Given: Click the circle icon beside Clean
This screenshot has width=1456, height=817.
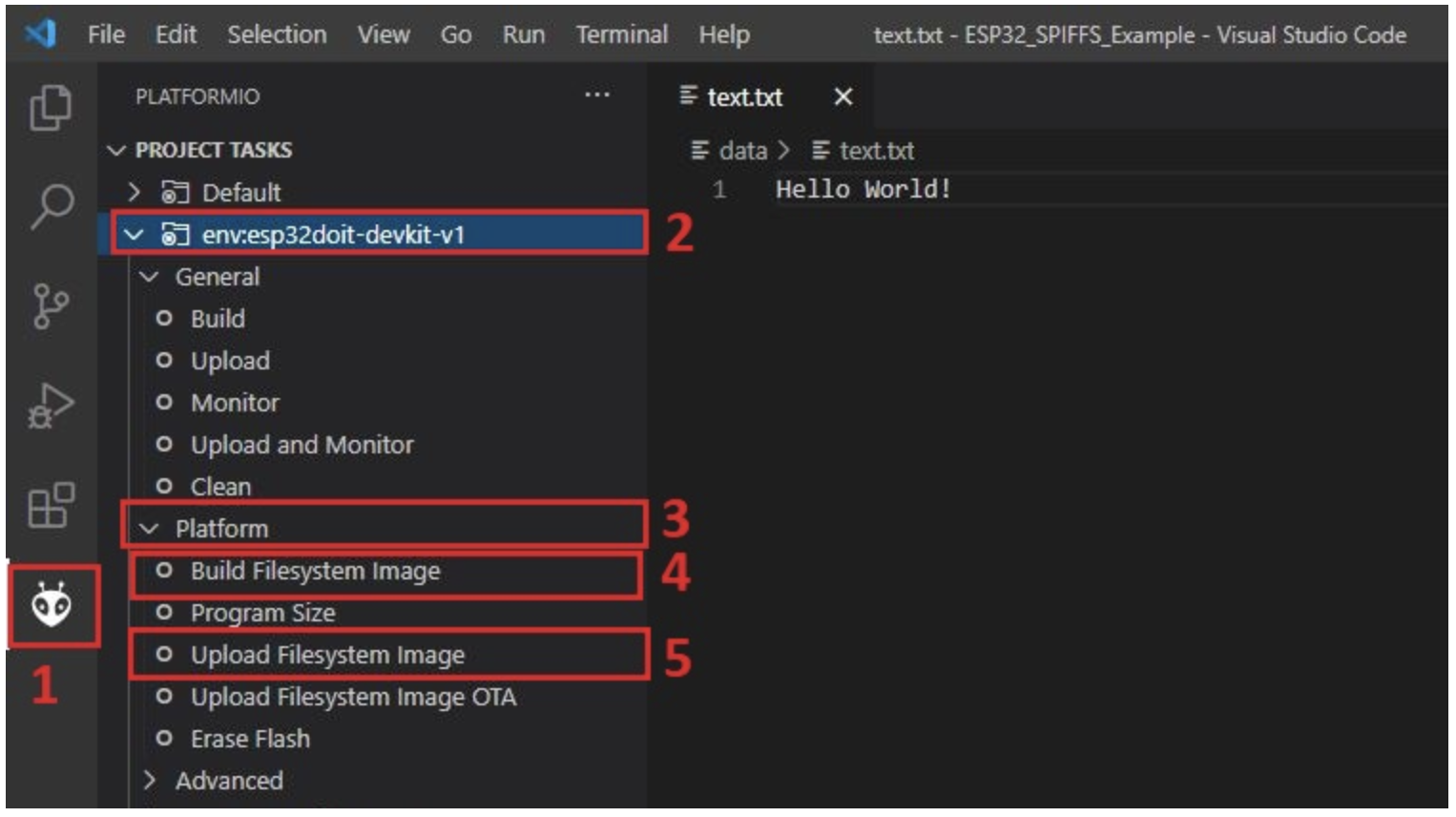Looking at the screenshot, I should 164,486.
